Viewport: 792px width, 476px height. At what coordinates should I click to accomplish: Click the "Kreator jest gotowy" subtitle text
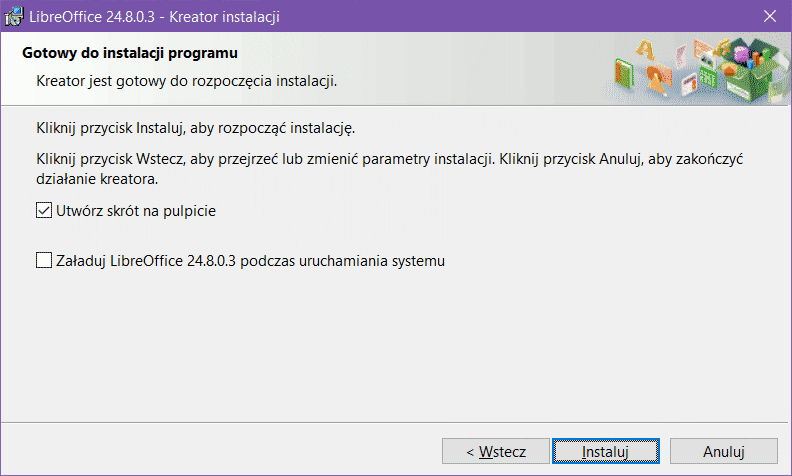pyautogui.click(x=186, y=80)
